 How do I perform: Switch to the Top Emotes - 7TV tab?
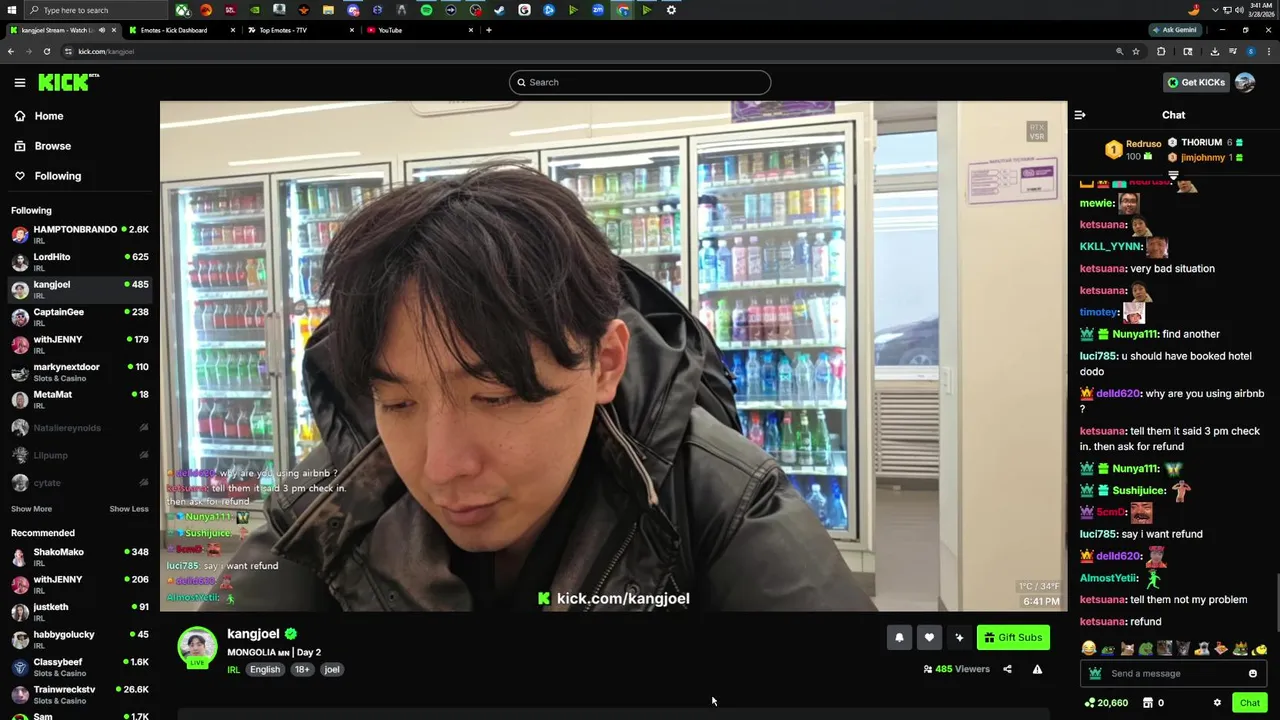pyautogui.click(x=300, y=30)
